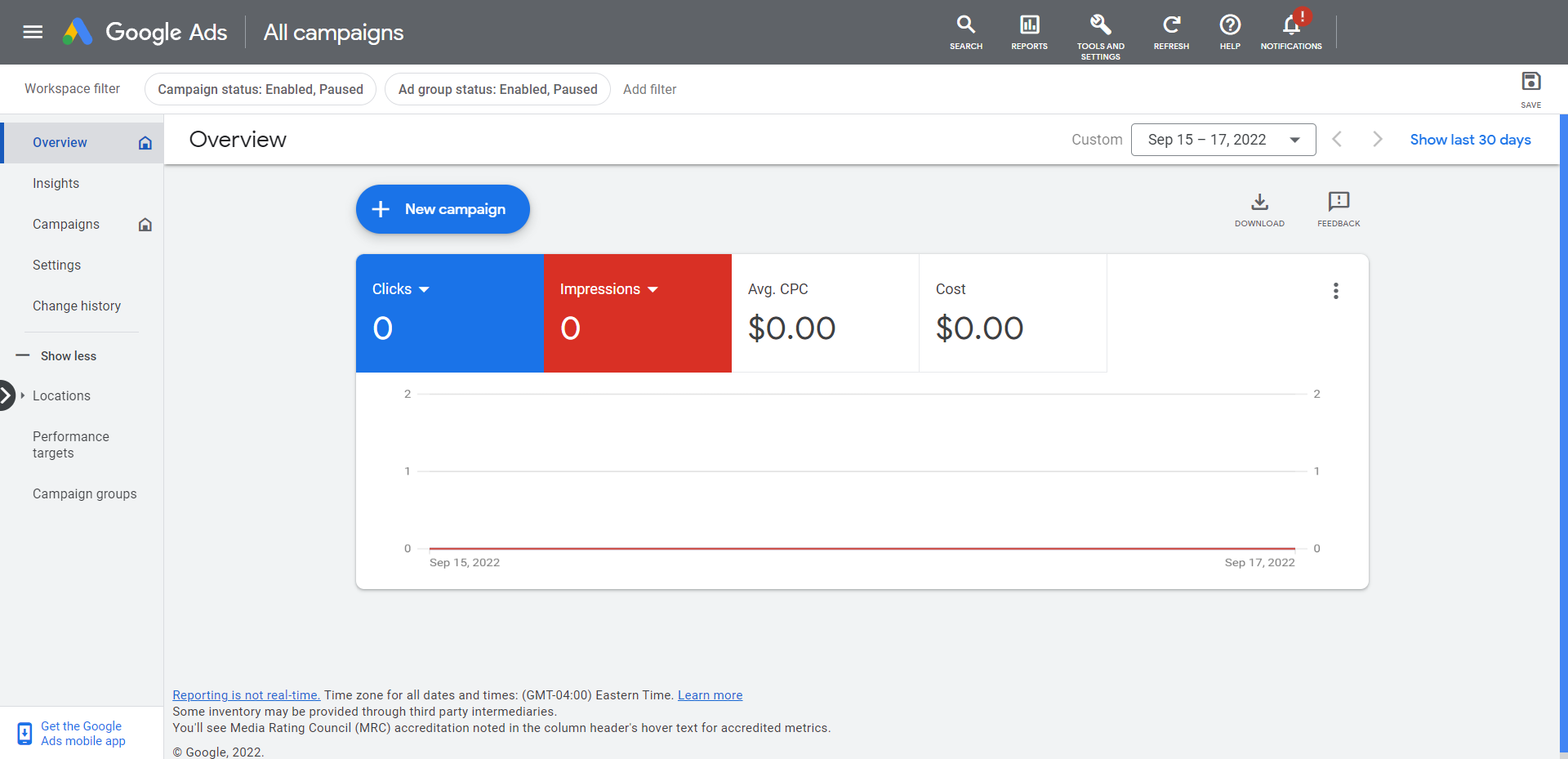The width and height of the screenshot is (1568, 759).
Task: Go to Insights in sidebar
Action: [x=56, y=184]
